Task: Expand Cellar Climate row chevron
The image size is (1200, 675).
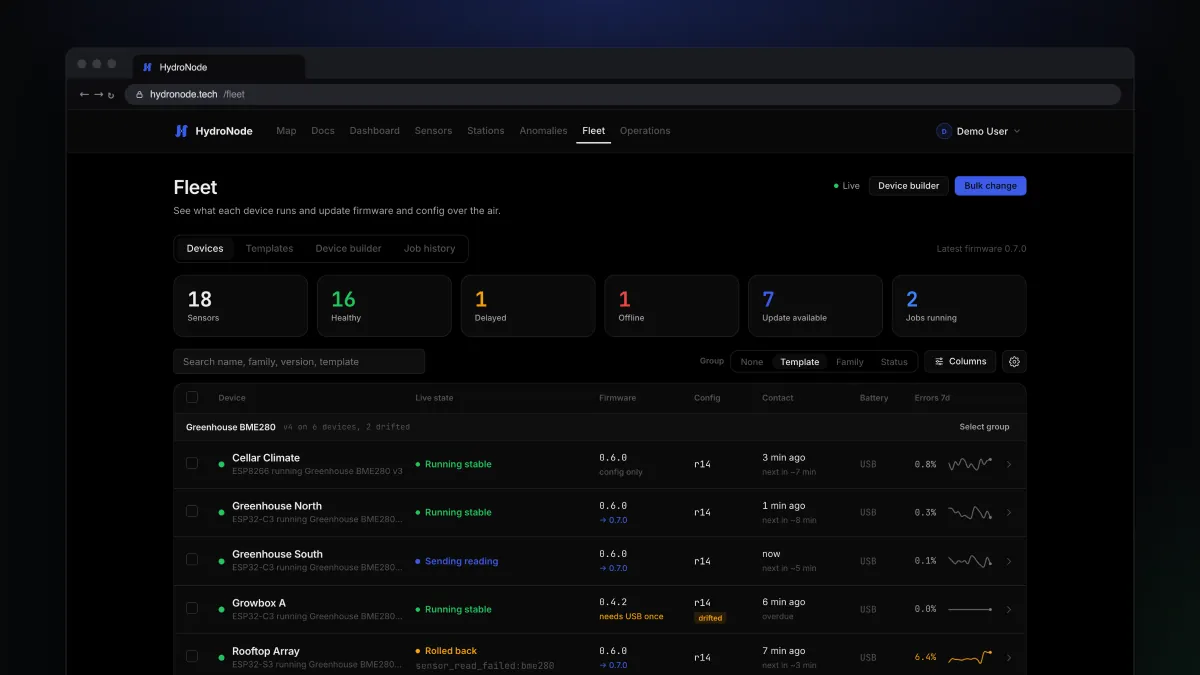Action: click(1009, 464)
